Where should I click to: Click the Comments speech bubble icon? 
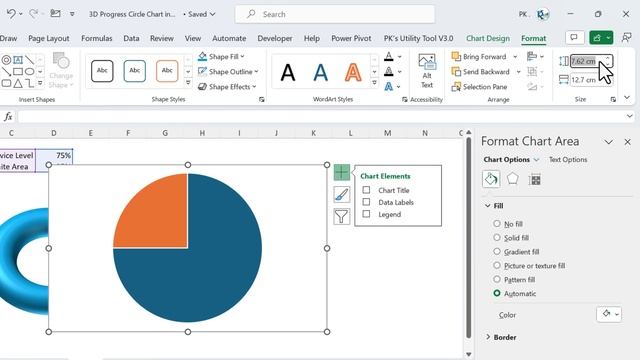(574, 38)
